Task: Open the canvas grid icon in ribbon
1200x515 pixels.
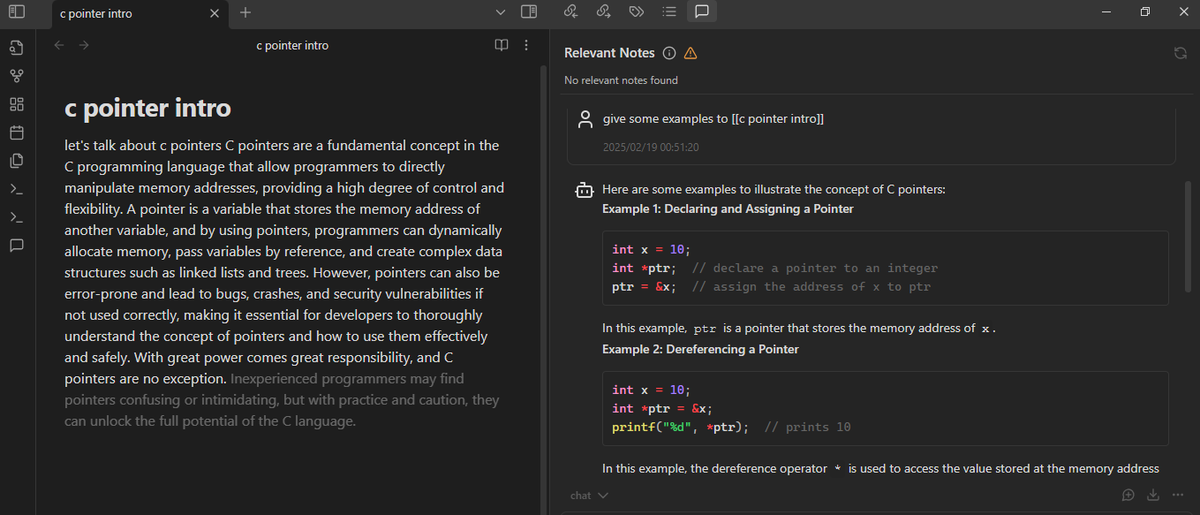Action: (16, 104)
